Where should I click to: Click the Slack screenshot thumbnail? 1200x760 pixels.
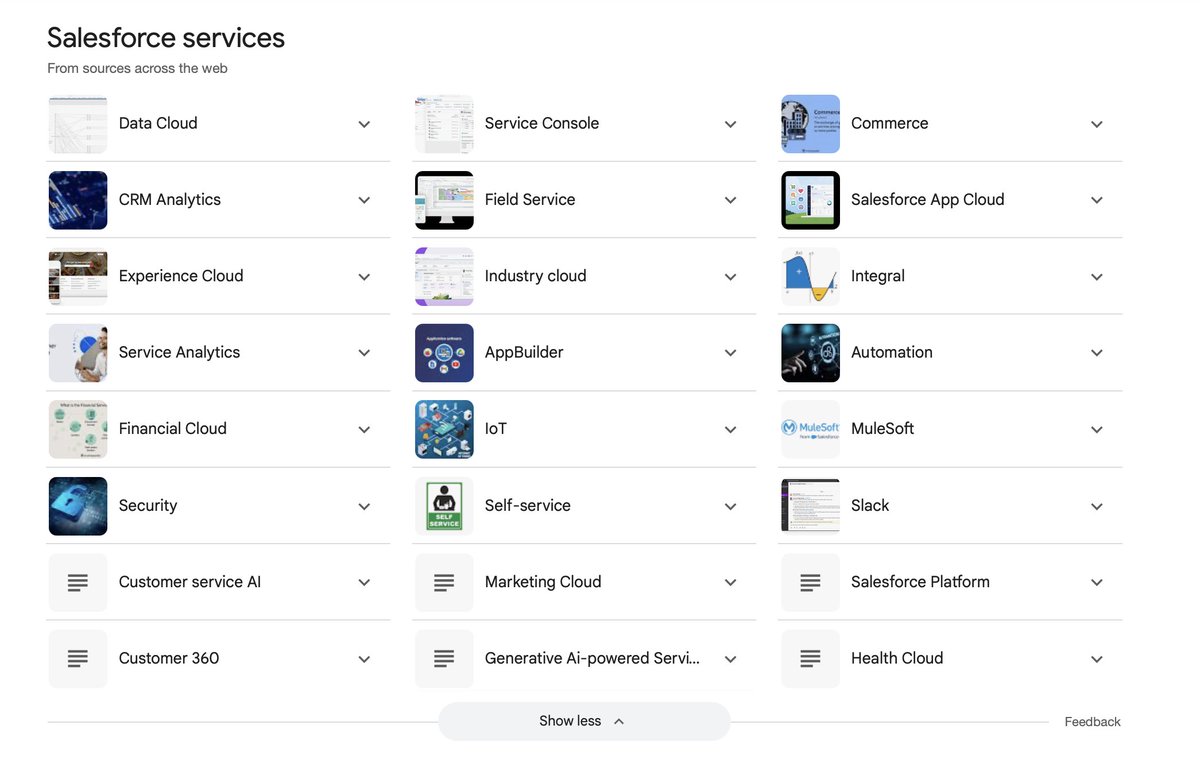(810, 506)
